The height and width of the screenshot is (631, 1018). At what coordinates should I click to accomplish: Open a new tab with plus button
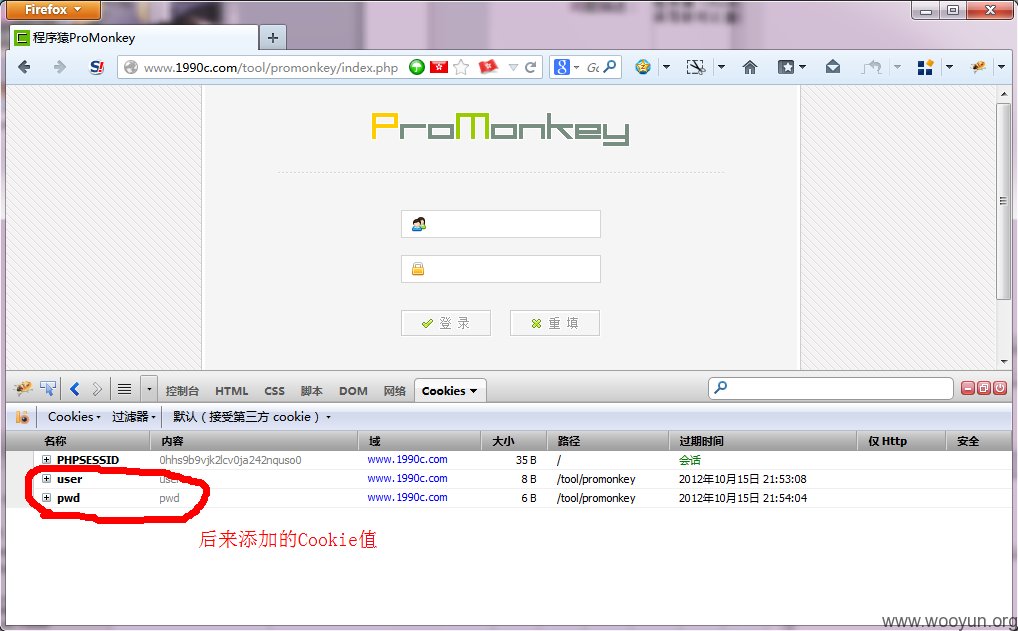(x=273, y=38)
